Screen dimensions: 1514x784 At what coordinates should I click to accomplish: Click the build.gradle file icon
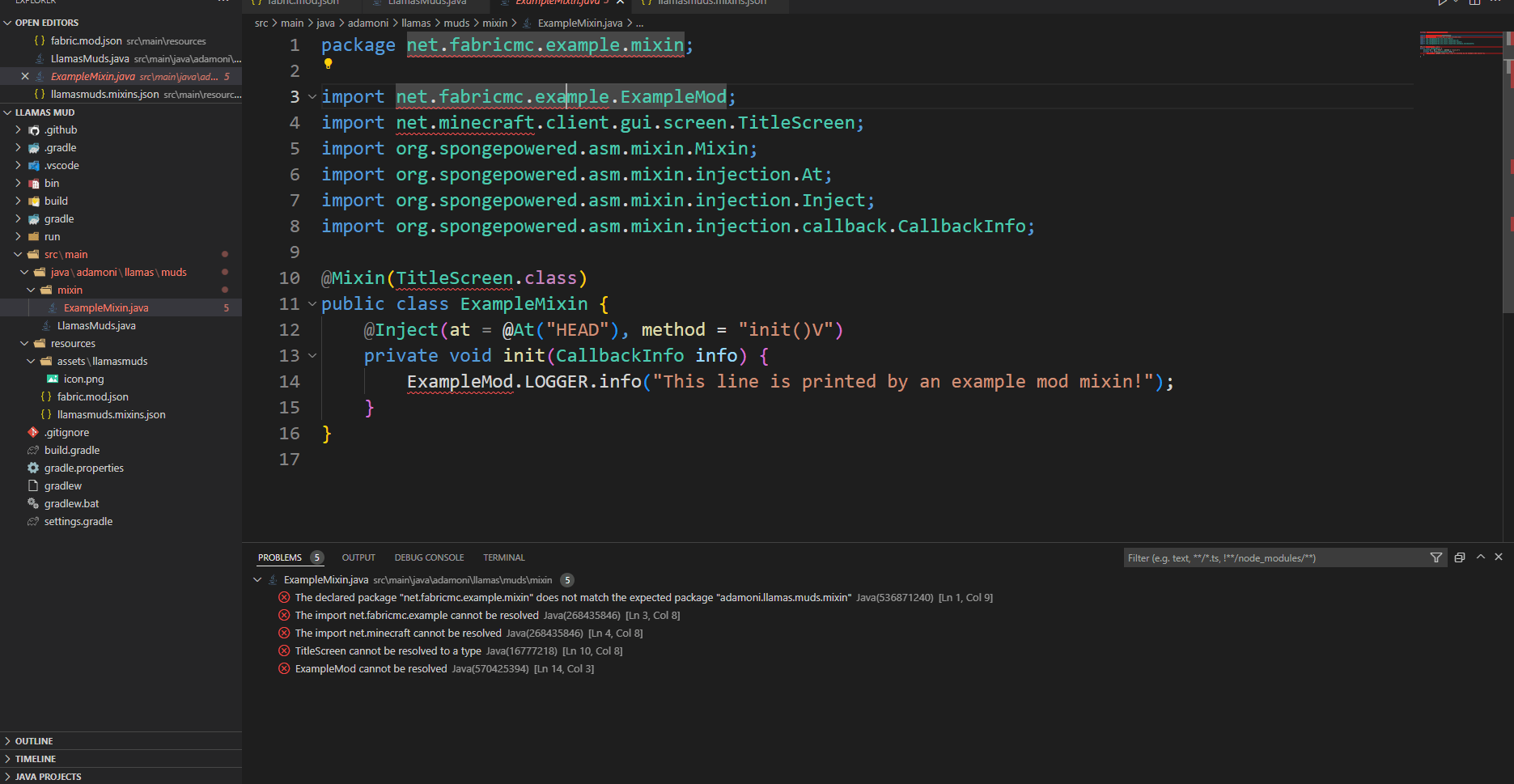[x=33, y=450]
